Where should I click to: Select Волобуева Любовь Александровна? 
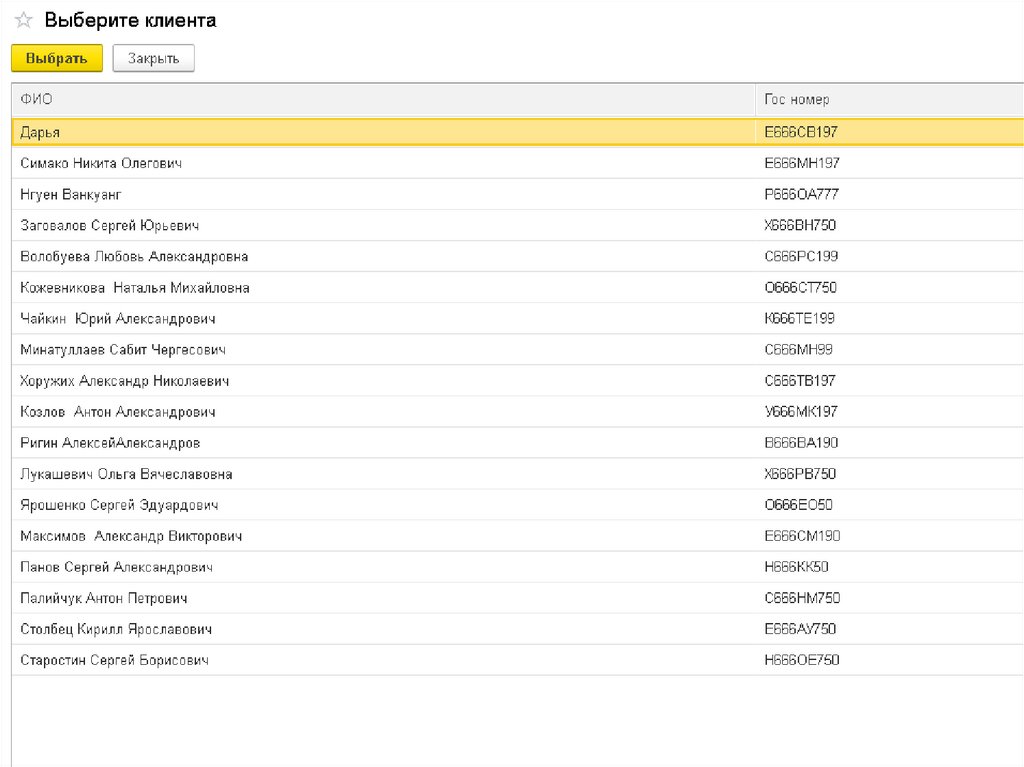(x=134, y=257)
